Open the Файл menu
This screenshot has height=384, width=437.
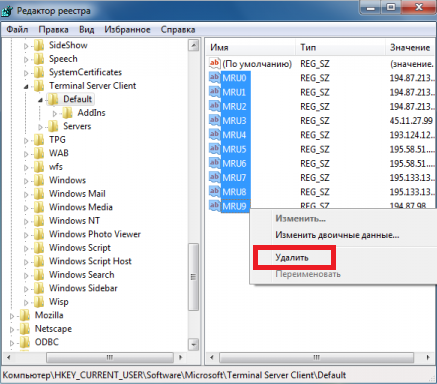tap(17, 29)
